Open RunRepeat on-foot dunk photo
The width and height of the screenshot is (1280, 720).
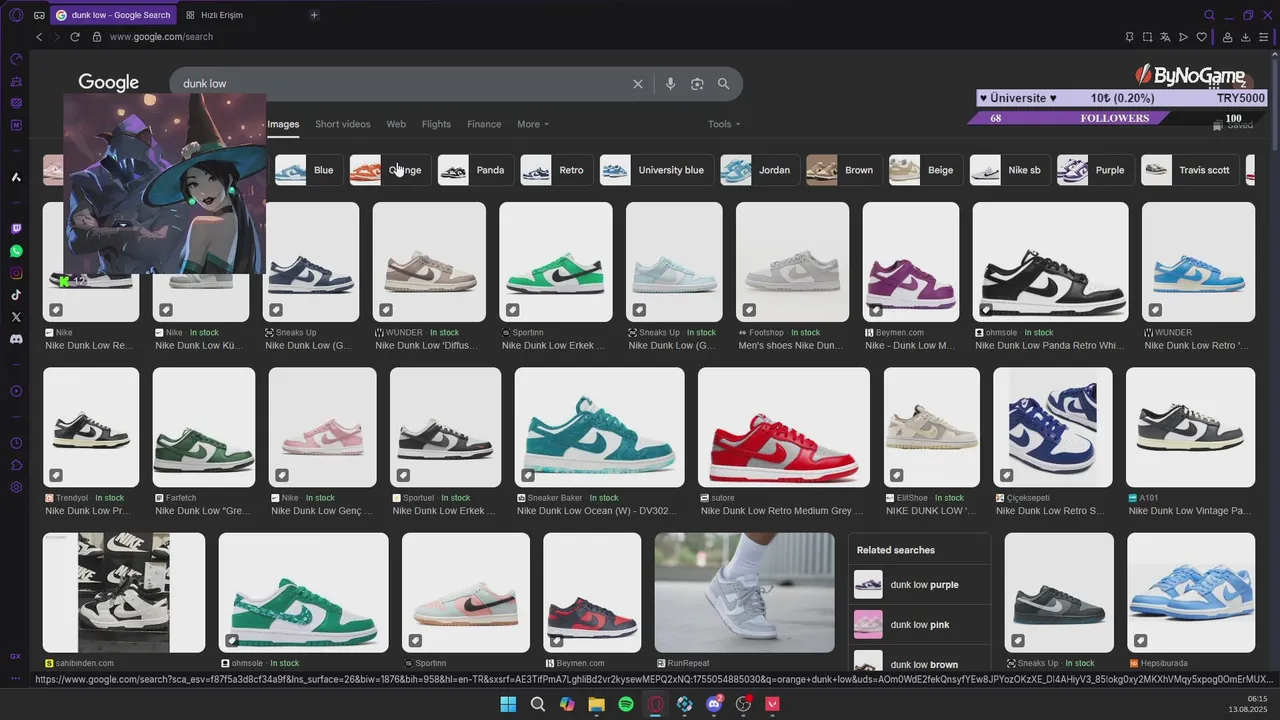click(745, 592)
